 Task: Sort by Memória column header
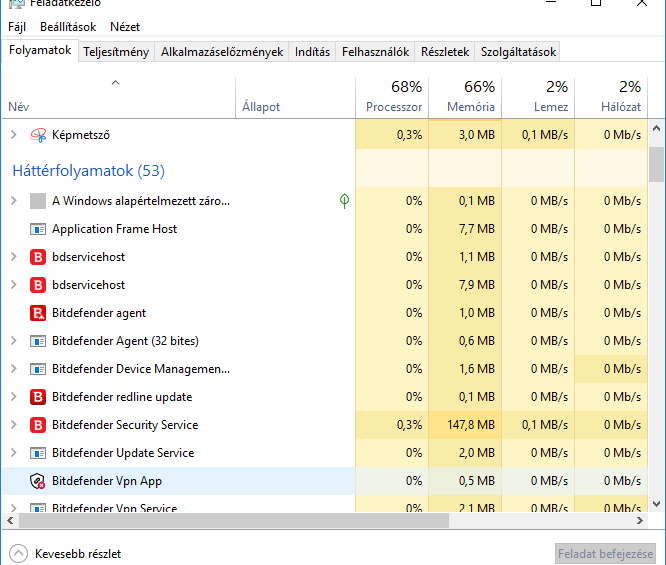465,98
